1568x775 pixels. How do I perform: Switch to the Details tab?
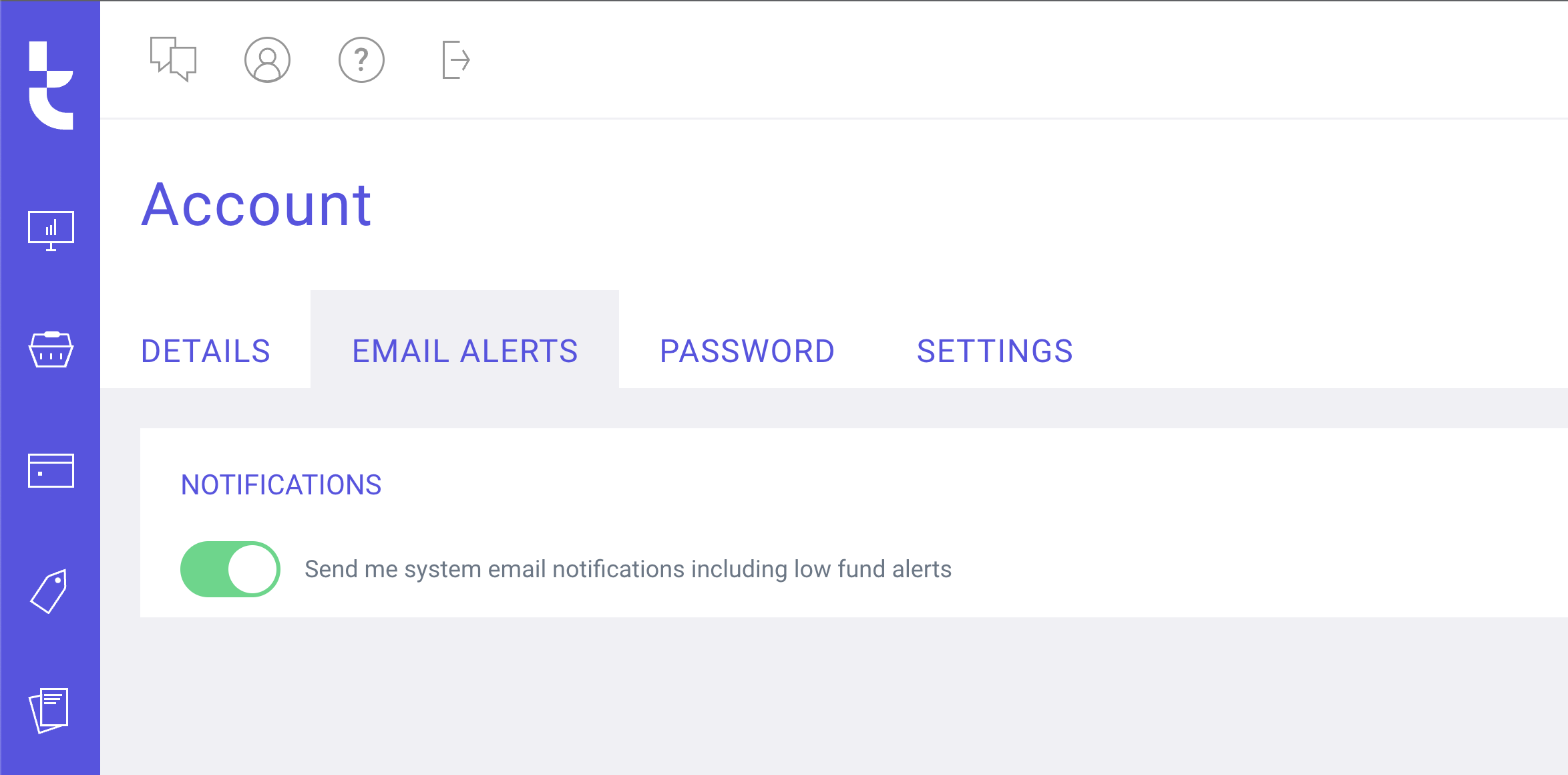coord(205,351)
